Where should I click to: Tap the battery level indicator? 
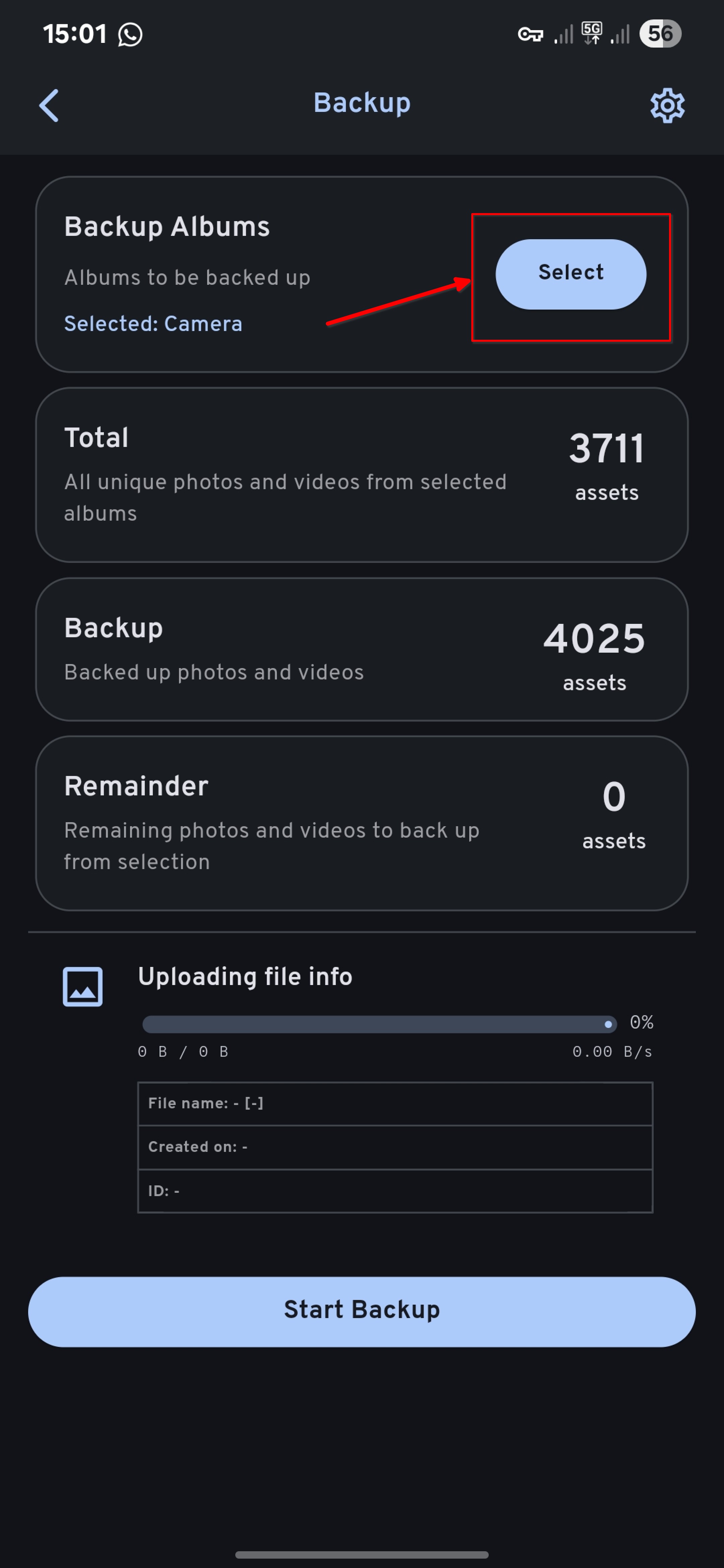[660, 34]
